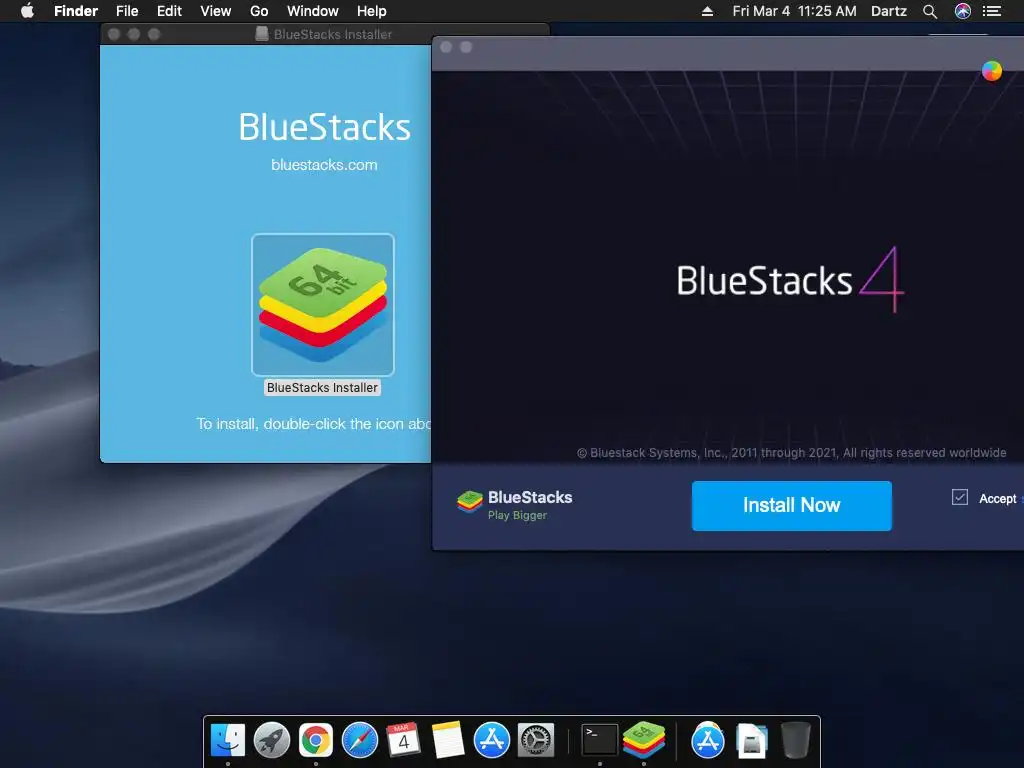Click the BlueStacks Installer 64-bit icon
The width and height of the screenshot is (1024, 768).
tap(323, 304)
